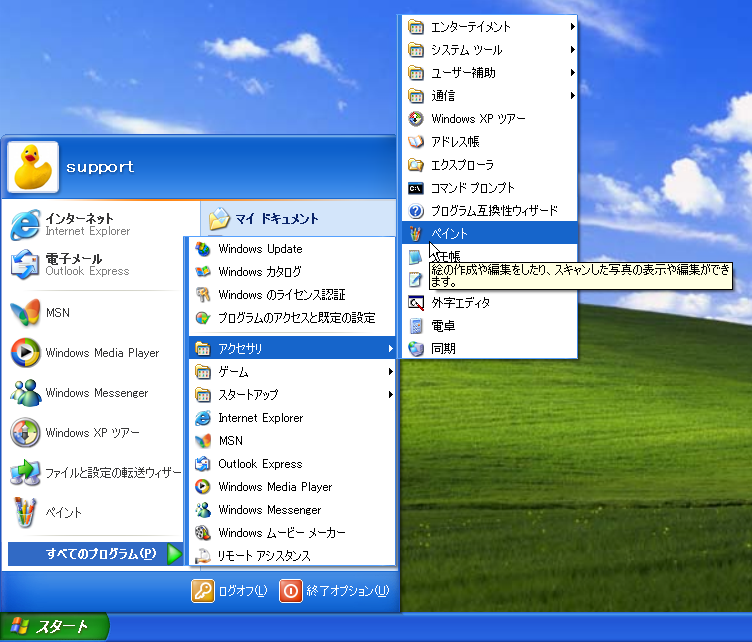The width and height of the screenshot is (752, 642).
Task: Expand エンターテイメント submenu
Action: (x=490, y=27)
